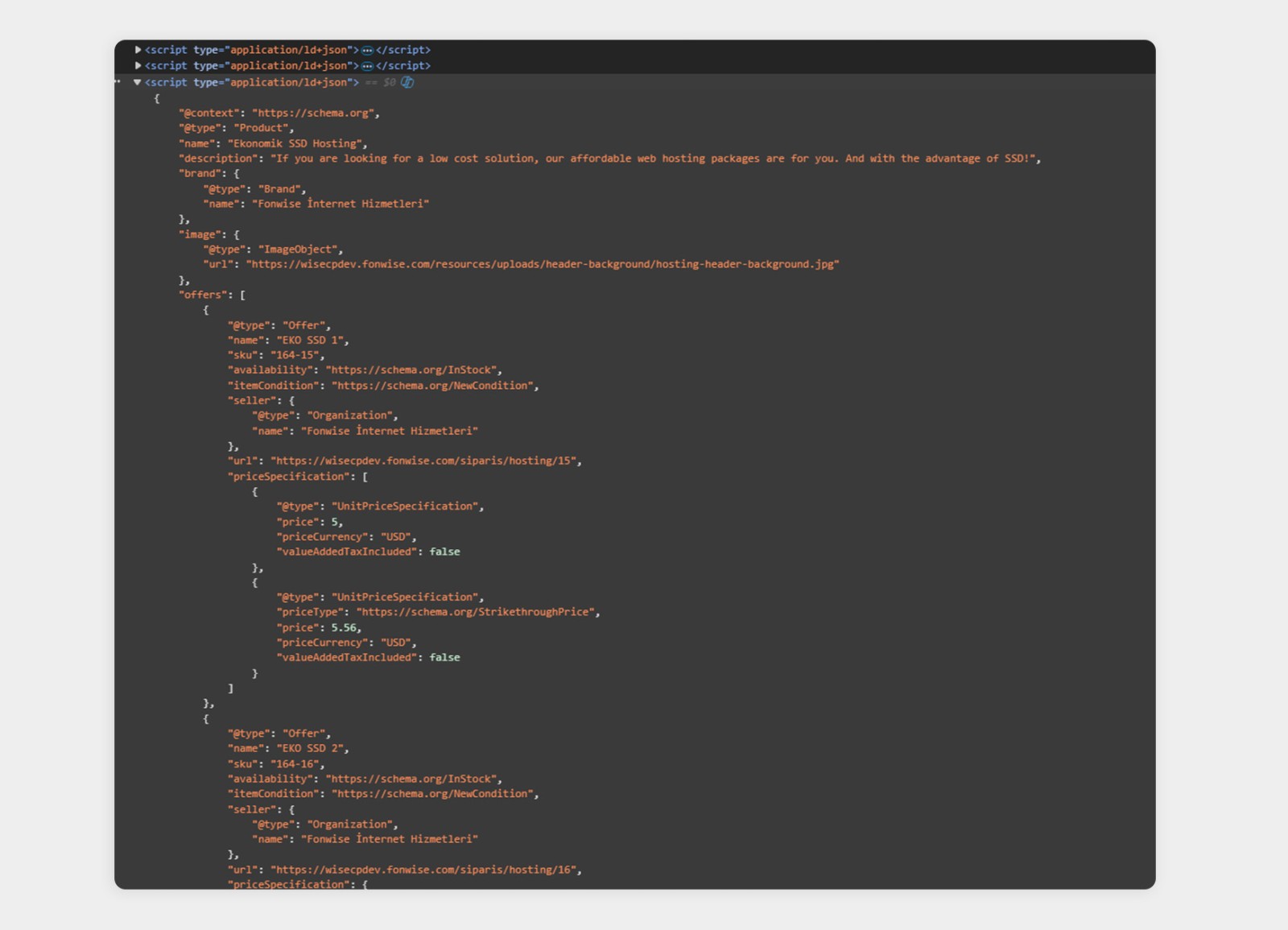Viewport: 1288px width, 930px height.
Task: Click the StrikethroughPrice priceType URL
Action: pyautogui.click(x=477, y=612)
